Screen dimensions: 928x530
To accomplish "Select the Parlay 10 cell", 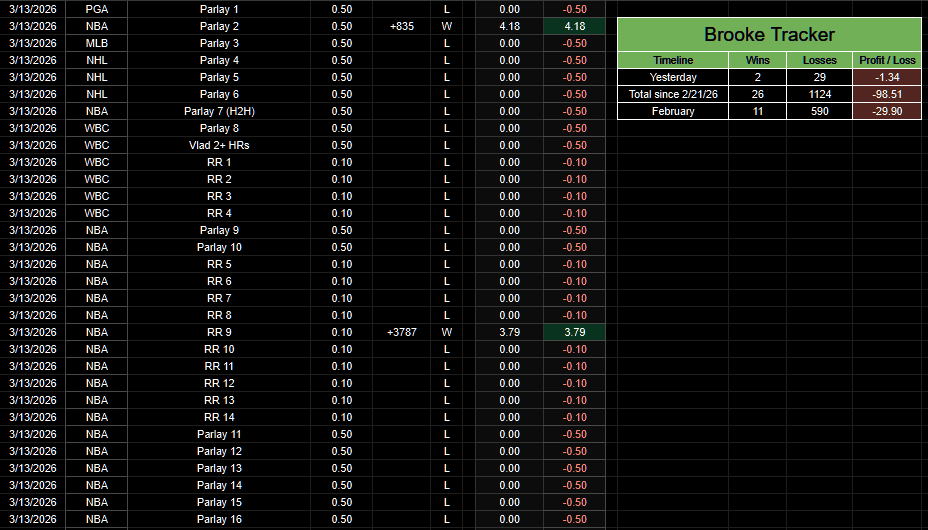I will pos(219,247).
